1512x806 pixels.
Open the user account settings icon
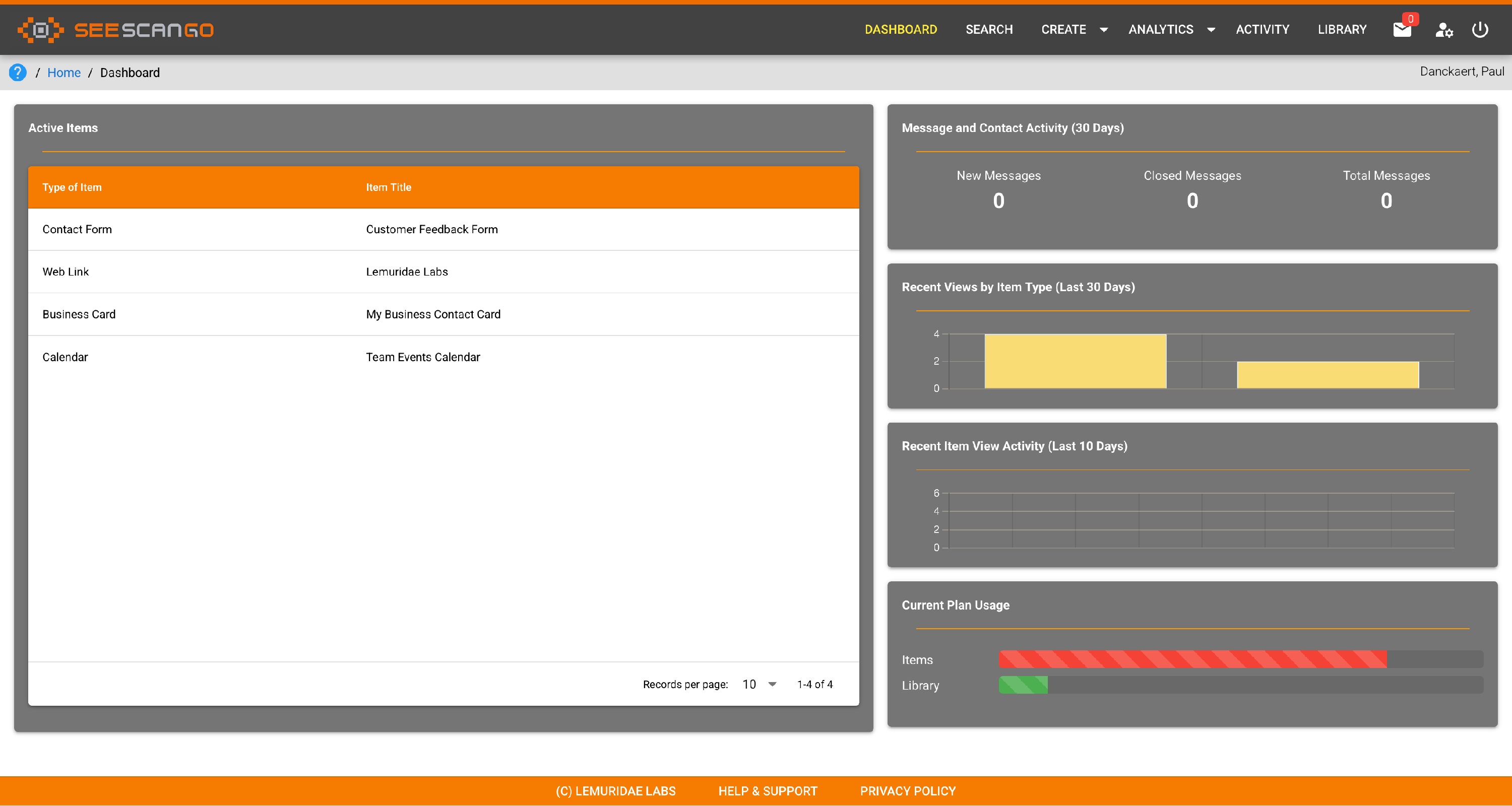tap(1443, 29)
